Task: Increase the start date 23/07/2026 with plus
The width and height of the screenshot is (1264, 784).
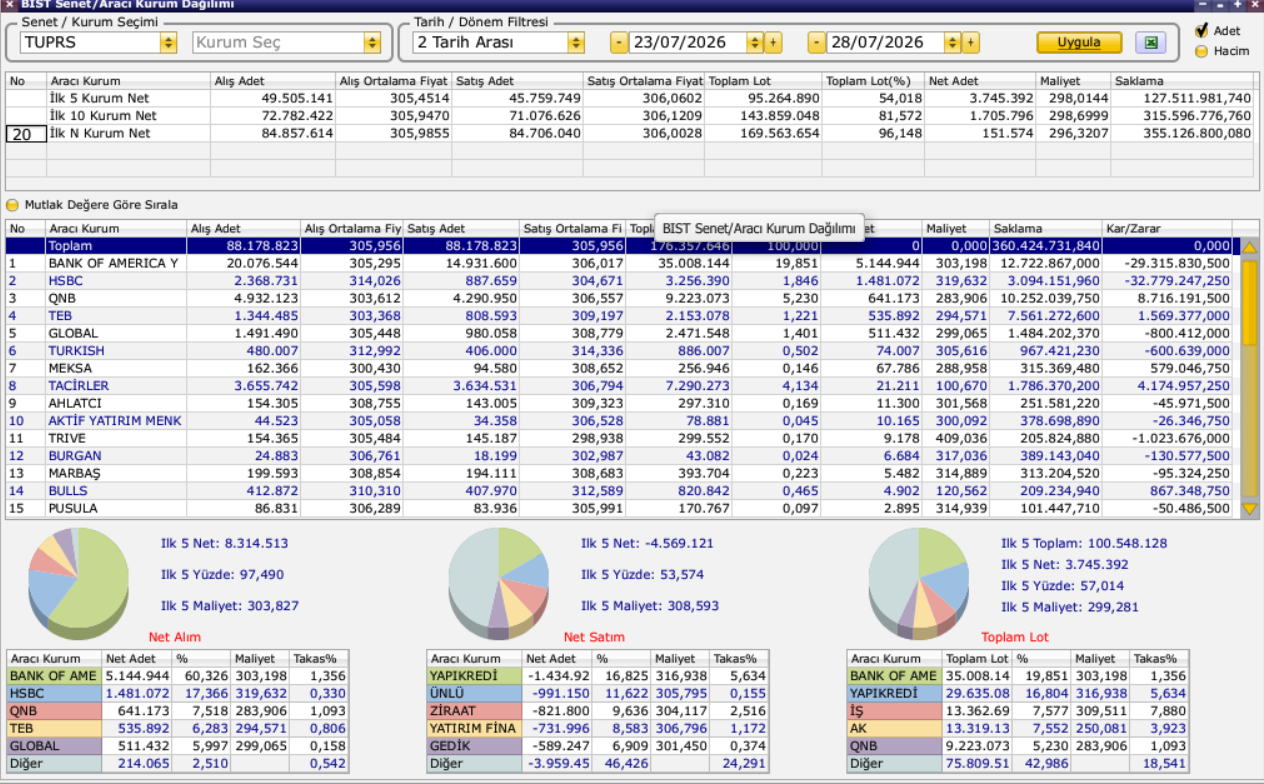Action: [773, 43]
